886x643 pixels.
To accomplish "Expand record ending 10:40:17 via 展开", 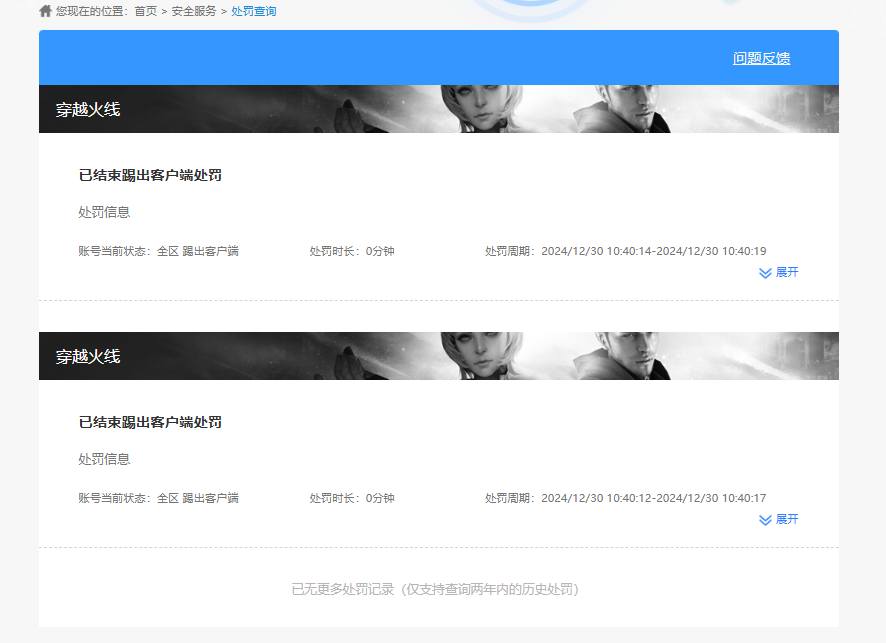I will pos(779,519).
